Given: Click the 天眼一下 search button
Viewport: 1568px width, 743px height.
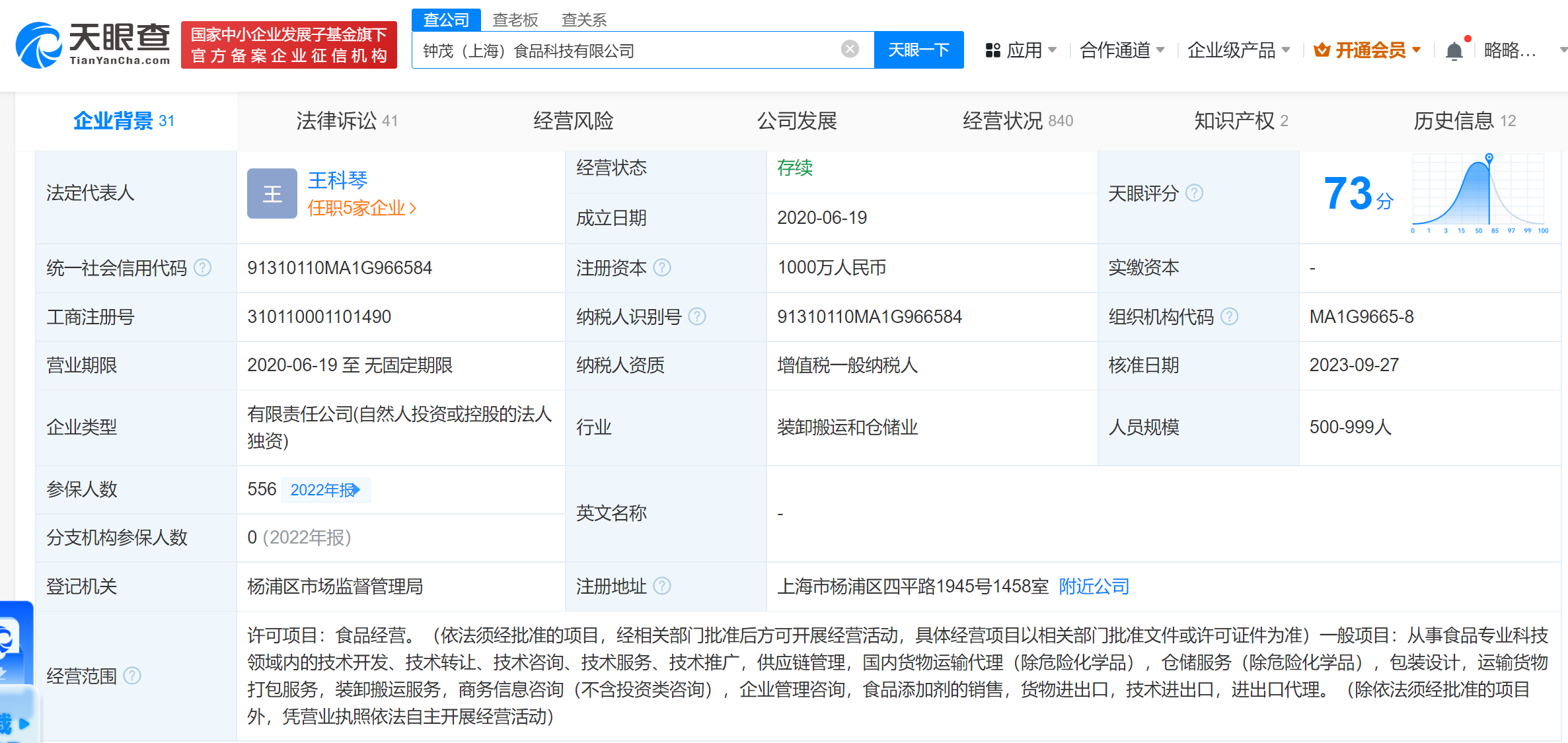Looking at the screenshot, I should (x=918, y=50).
